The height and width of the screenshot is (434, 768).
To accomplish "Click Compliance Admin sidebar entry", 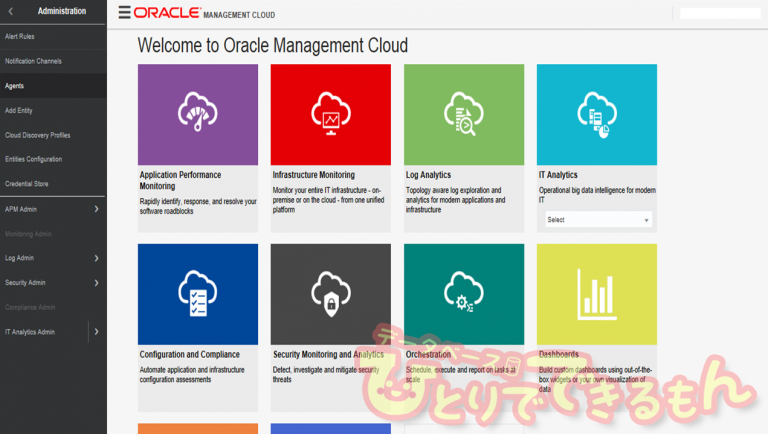I will [x=30, y=308].
